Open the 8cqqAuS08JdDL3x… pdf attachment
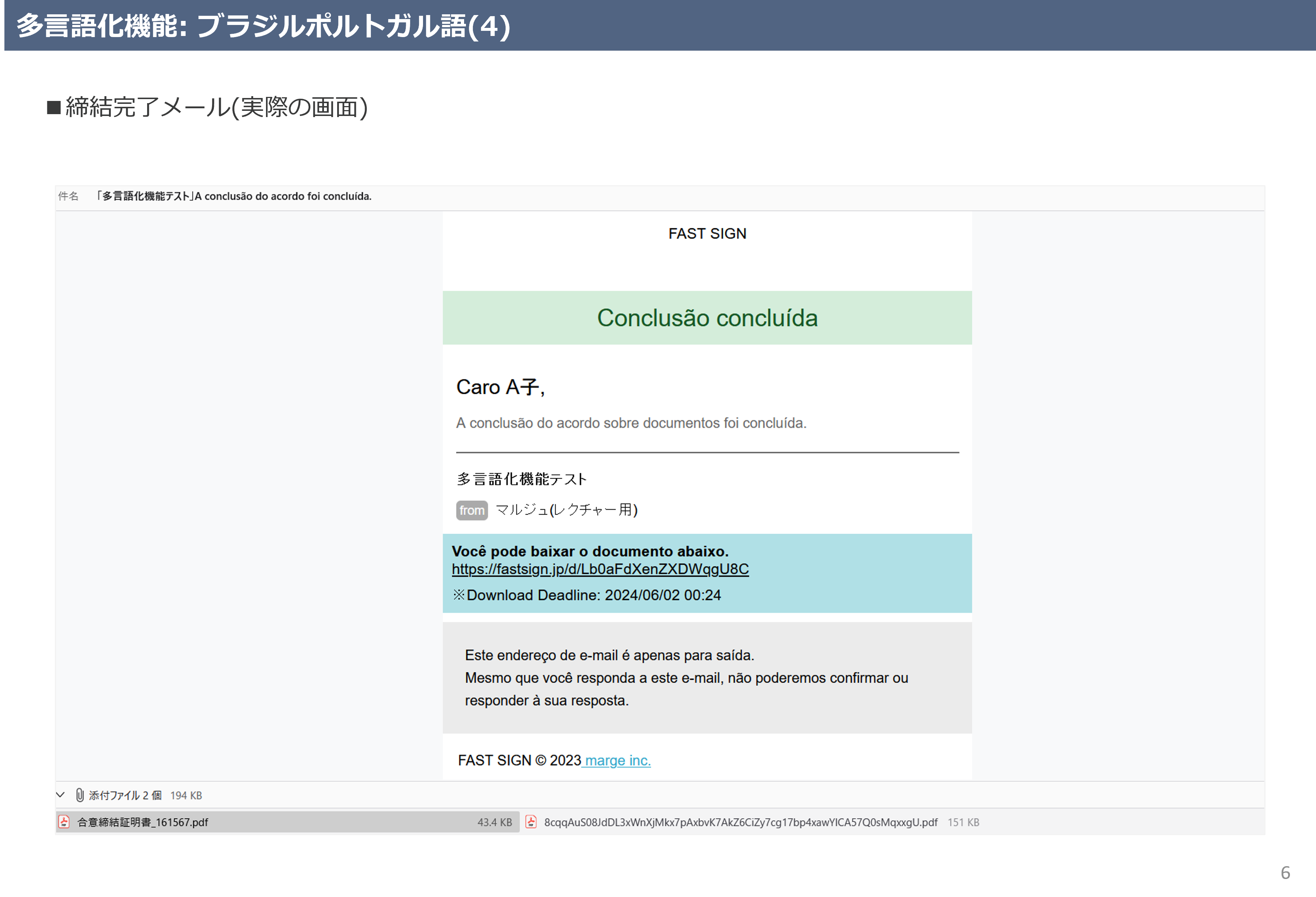 click(740, 822)
